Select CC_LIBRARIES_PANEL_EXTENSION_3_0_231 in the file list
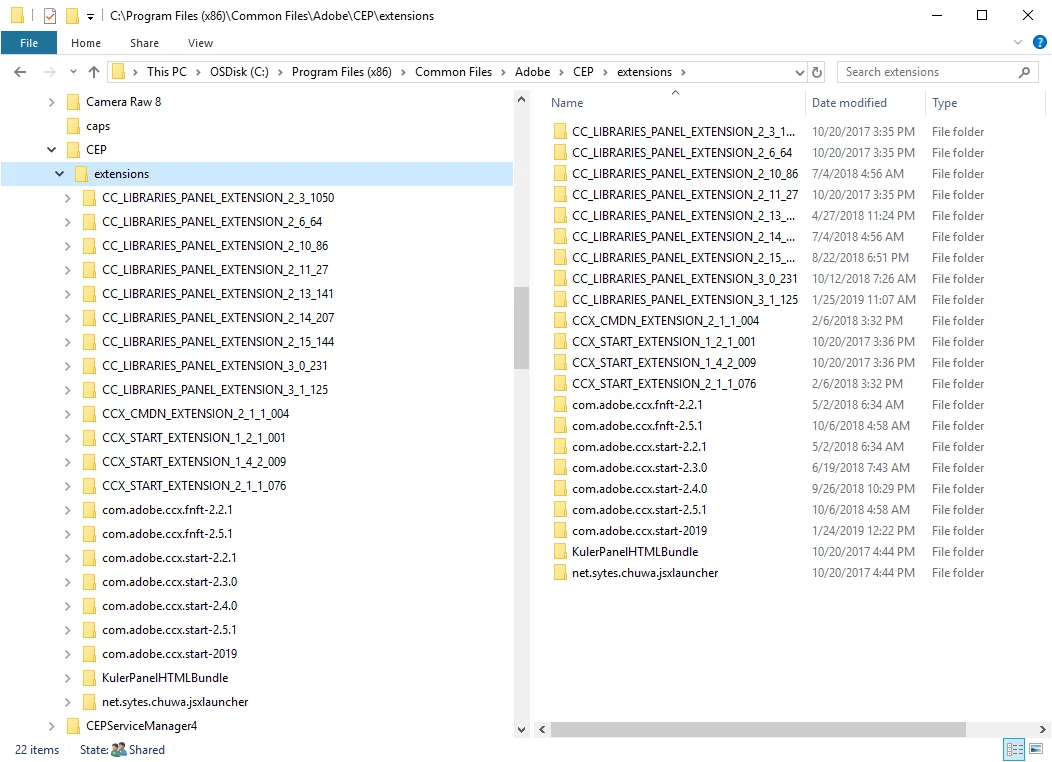 [x=684, y=278]
